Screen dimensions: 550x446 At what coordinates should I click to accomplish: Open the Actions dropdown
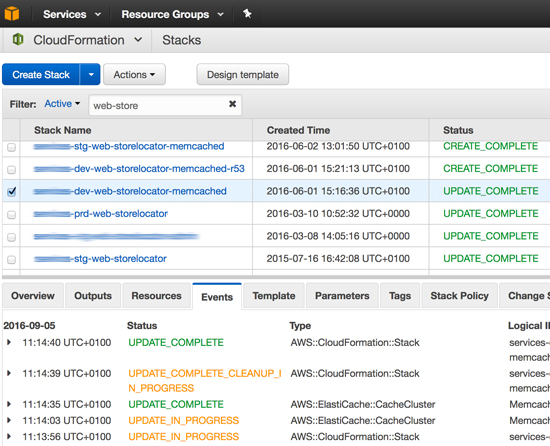tap(134, 74)
